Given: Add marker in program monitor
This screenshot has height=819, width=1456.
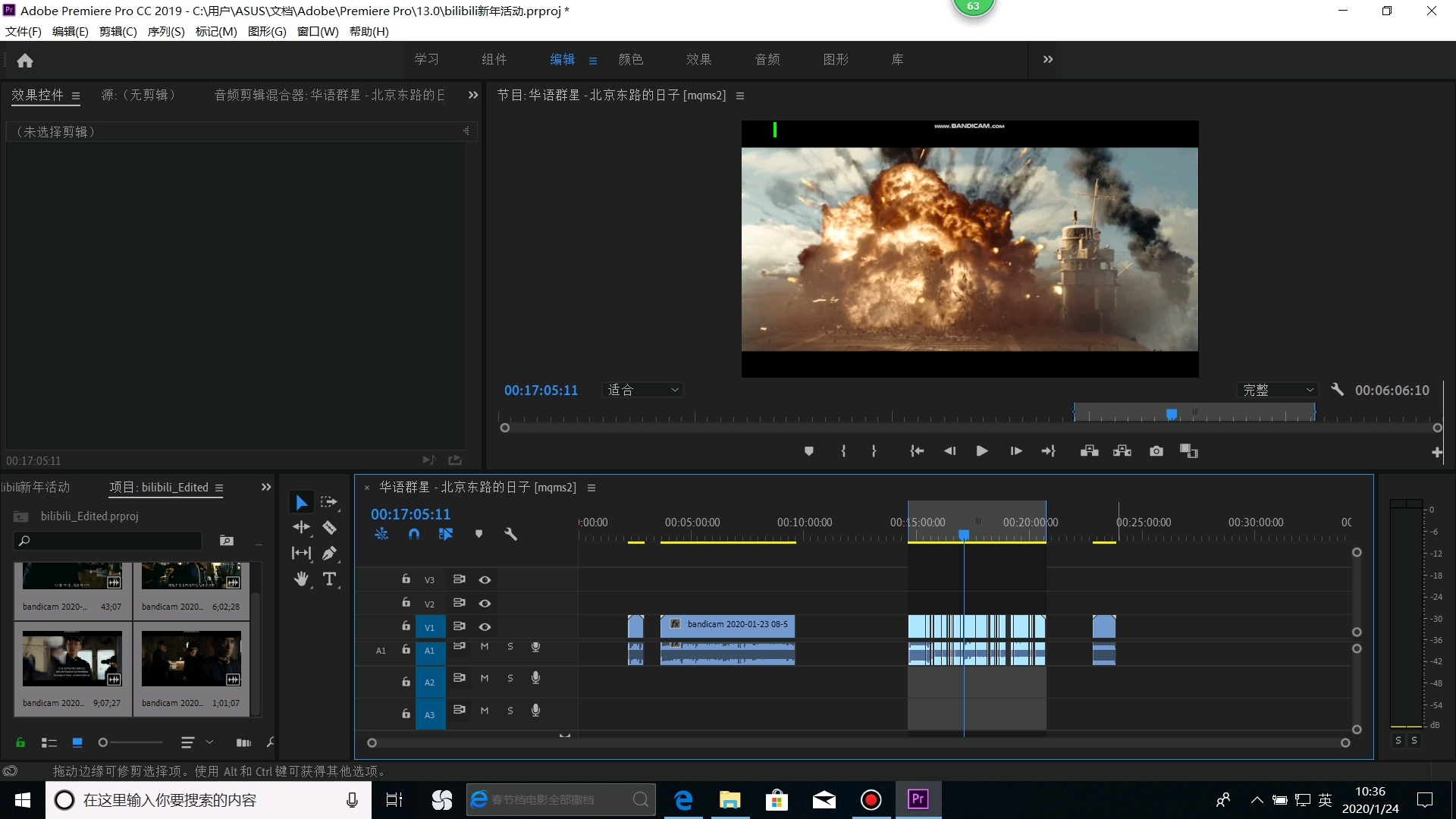Looking at the screenshot, I should (x=809, y=451).
